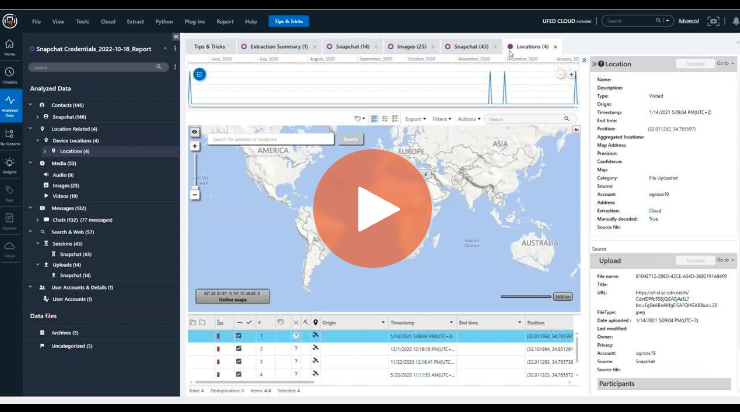Play the video with the orange play button

372,208
